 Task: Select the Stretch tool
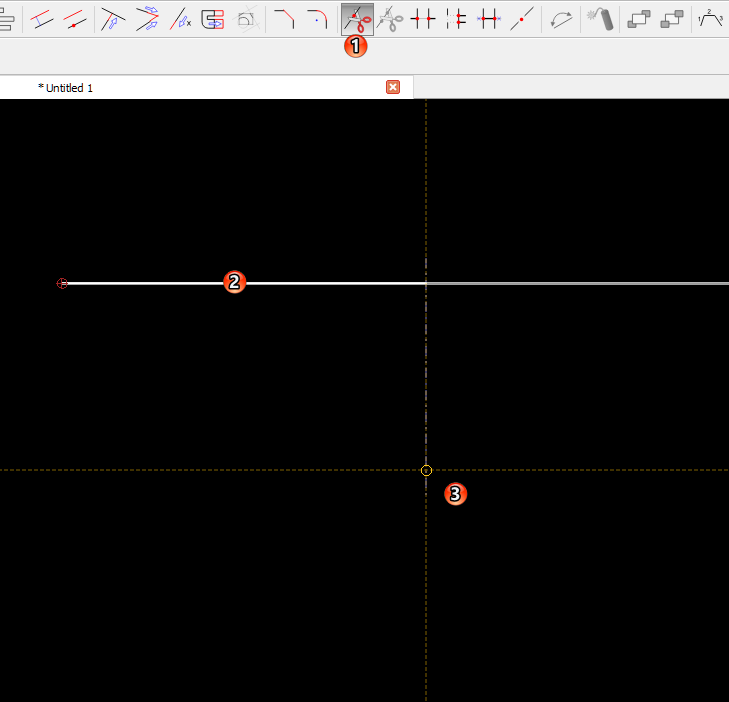(213, 20)
